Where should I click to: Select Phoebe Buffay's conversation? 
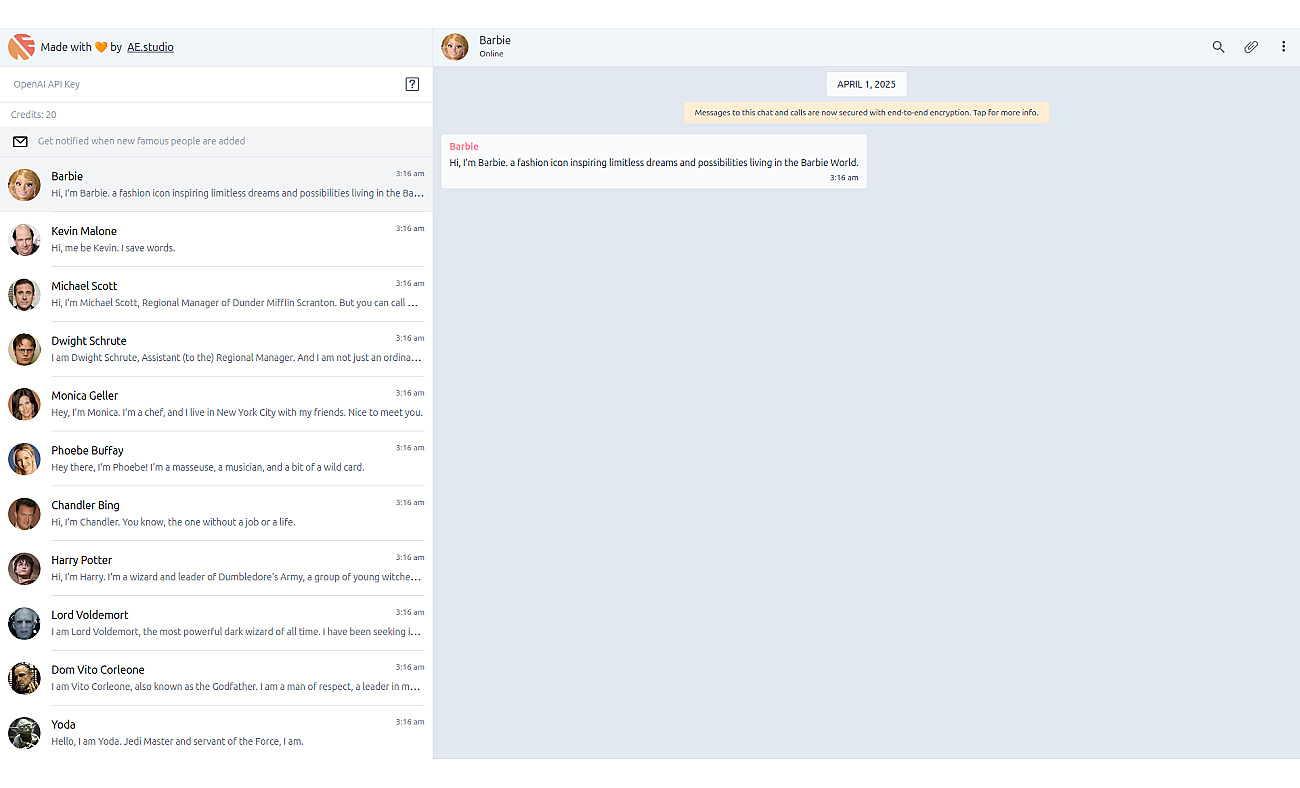pyautogui.click(x=216, y=459)
